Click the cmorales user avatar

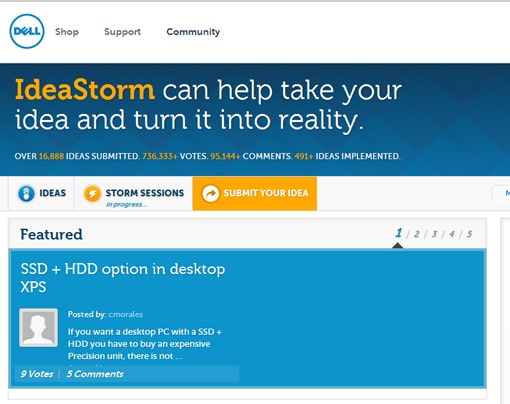[38, 328]
